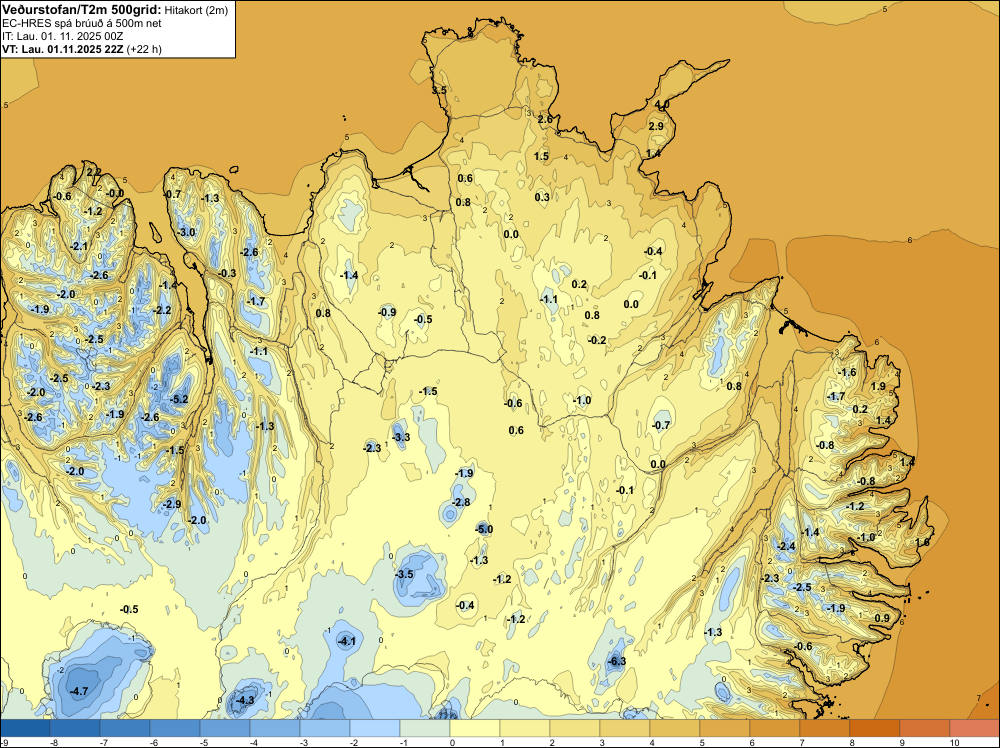Click the -6.3 temperature label

617,661
